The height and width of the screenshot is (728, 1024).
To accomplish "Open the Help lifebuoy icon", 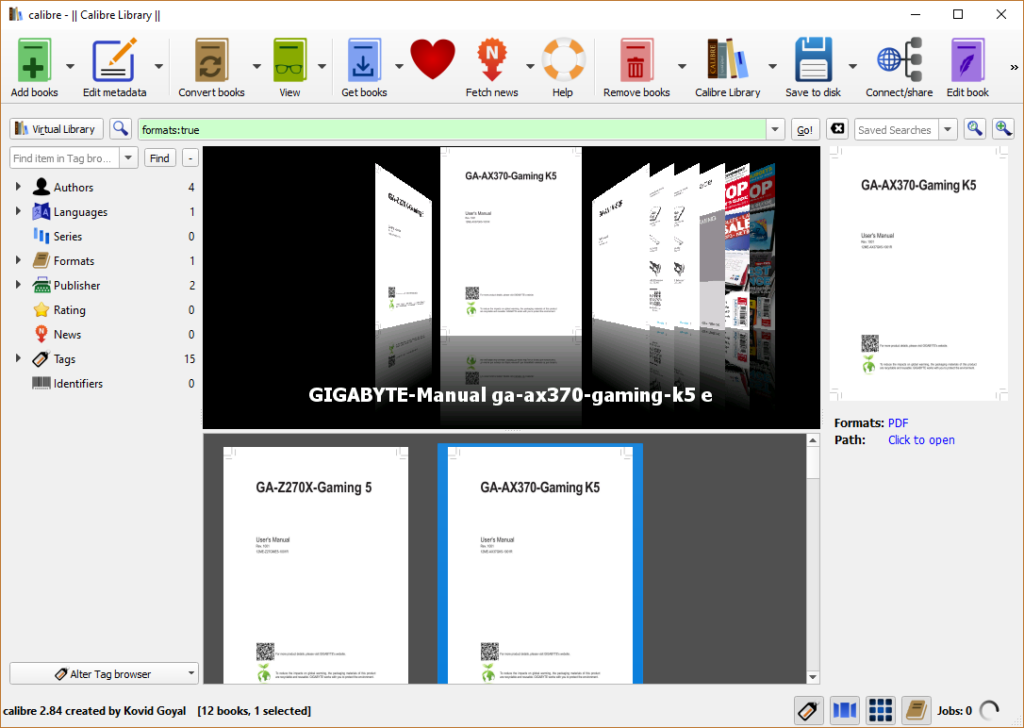I will (x=563, y=60).
